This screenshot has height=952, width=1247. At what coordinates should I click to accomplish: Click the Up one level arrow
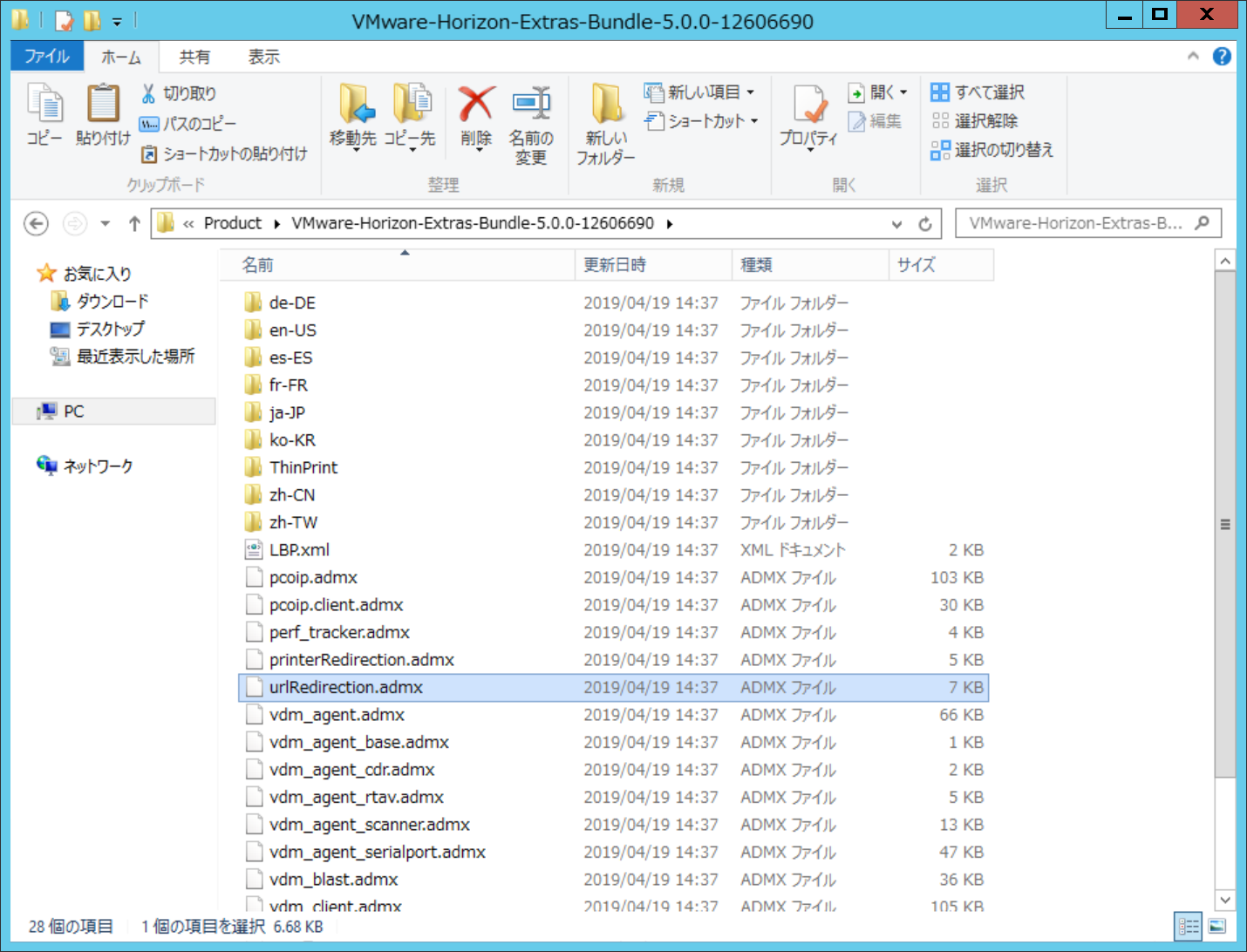(134, 224)
